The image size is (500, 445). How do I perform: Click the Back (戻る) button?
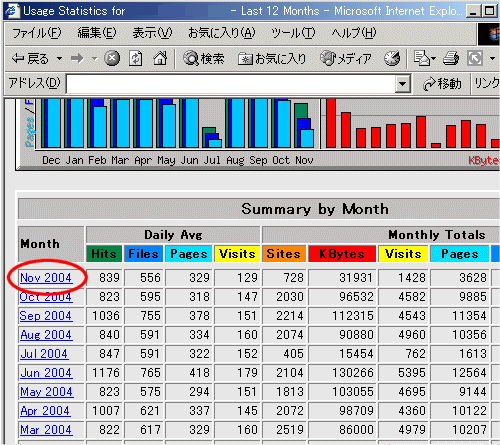30,59
